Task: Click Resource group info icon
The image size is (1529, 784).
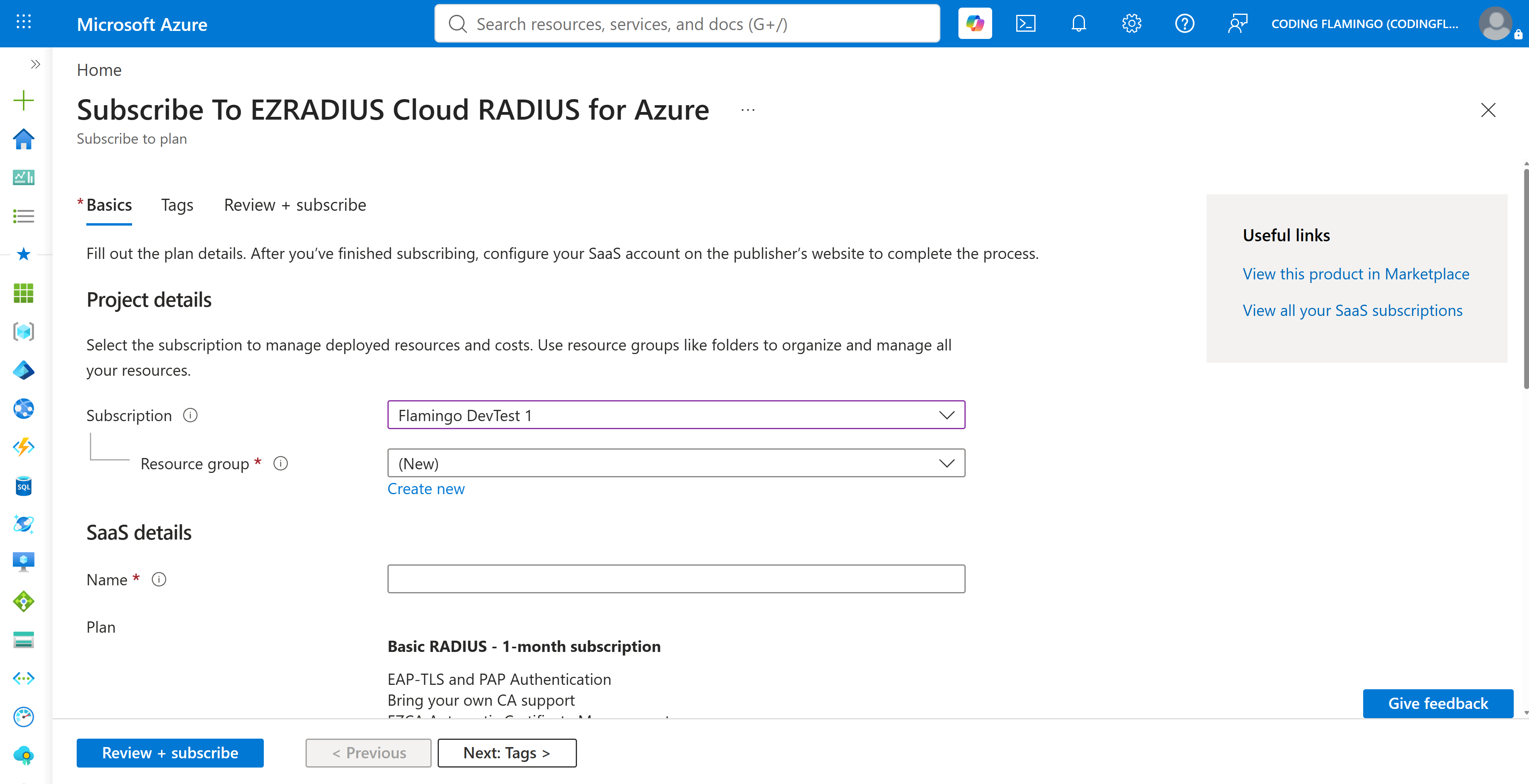Action: pyautogui.click(x=281, y=464)
